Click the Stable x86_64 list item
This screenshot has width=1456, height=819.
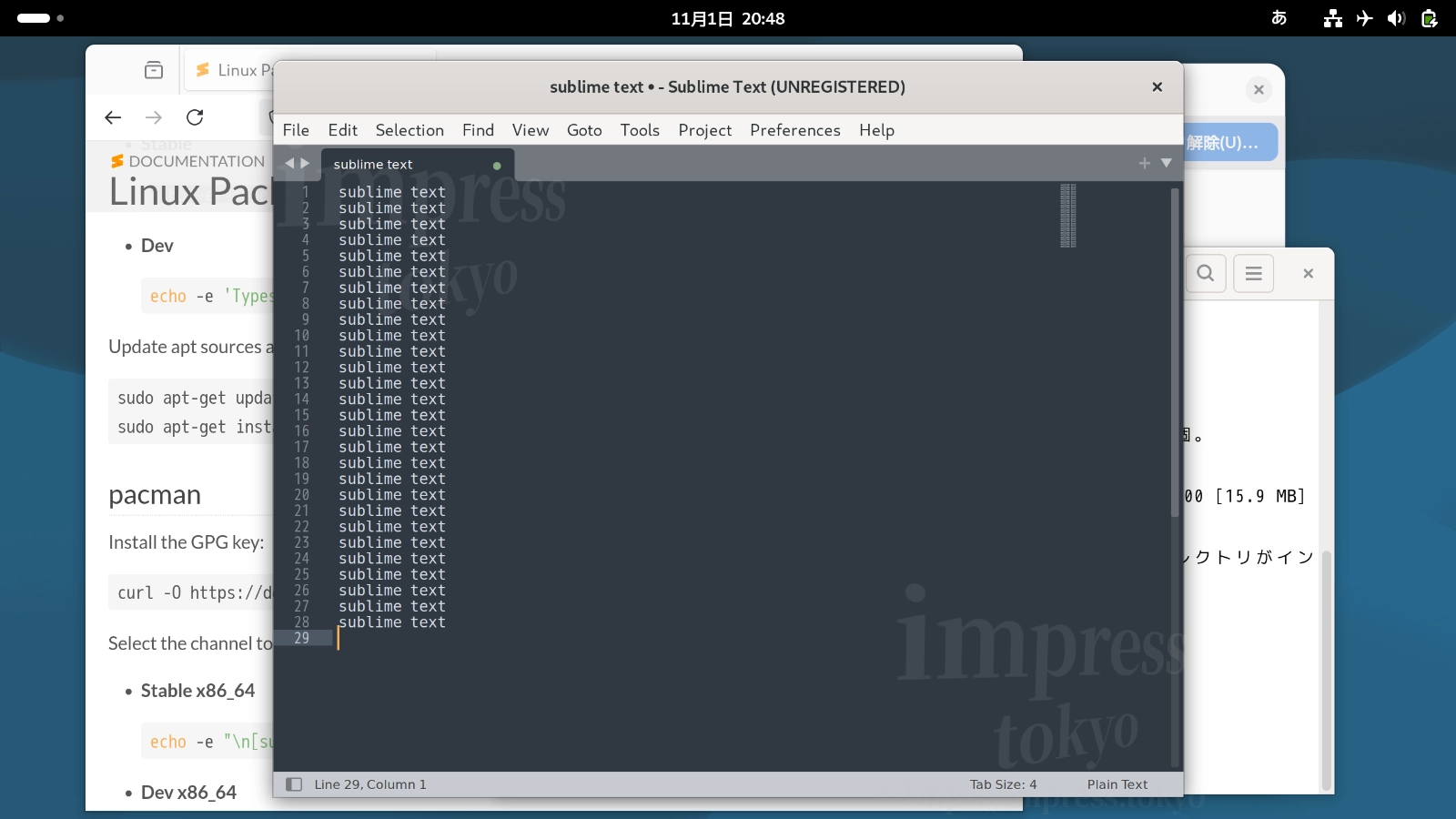coord(197,691)
